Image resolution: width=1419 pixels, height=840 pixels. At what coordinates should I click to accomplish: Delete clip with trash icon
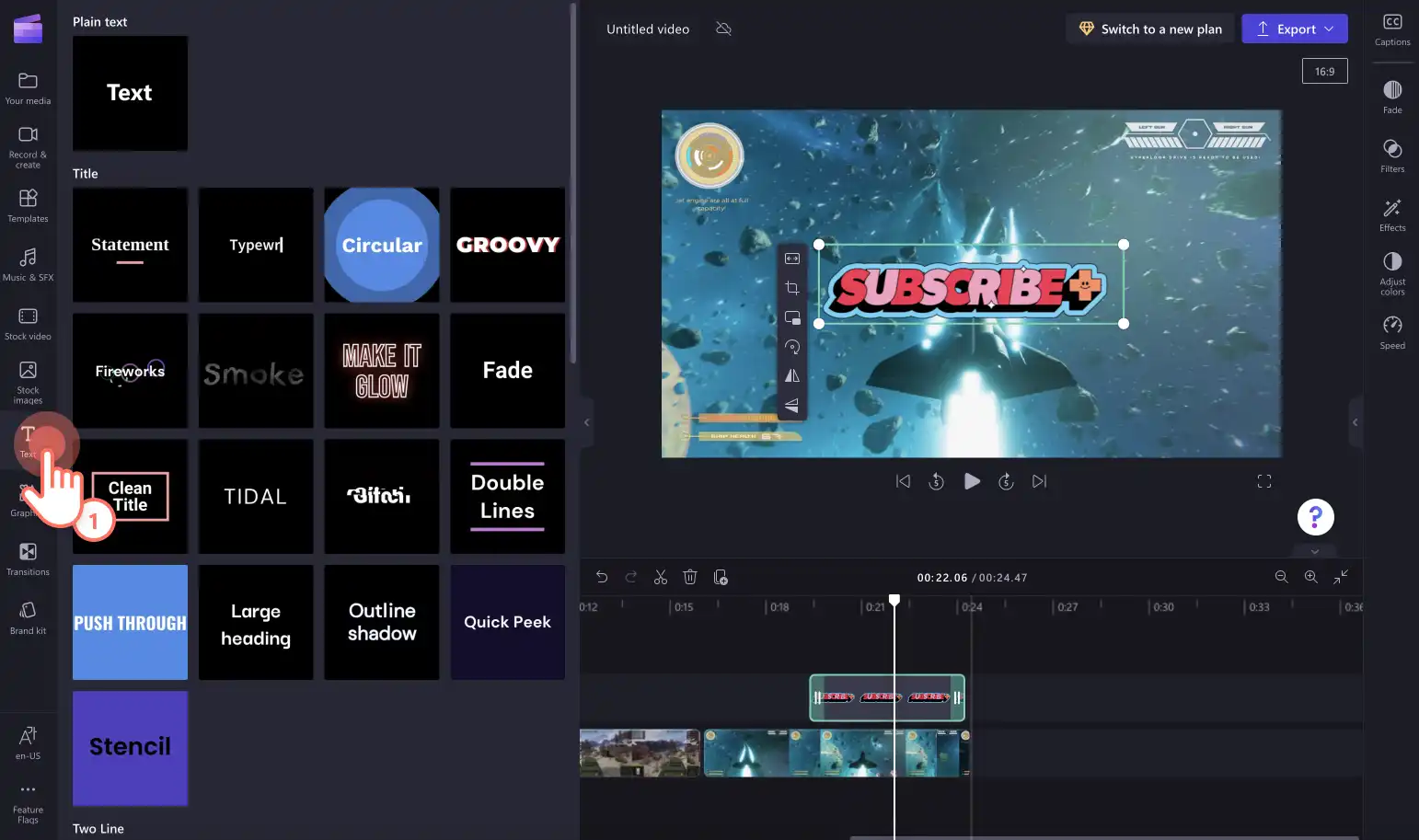point(690,578)
